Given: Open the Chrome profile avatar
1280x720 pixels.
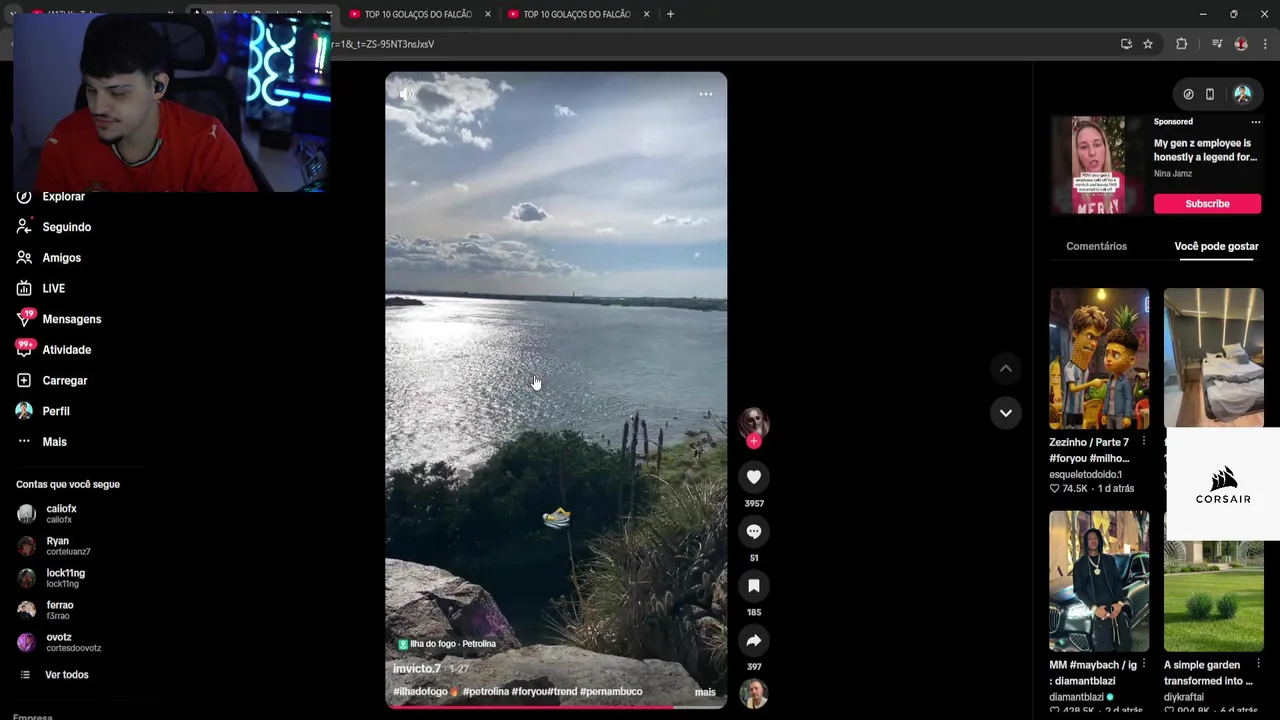Looking at the screenshot, I should (1241, 44).
